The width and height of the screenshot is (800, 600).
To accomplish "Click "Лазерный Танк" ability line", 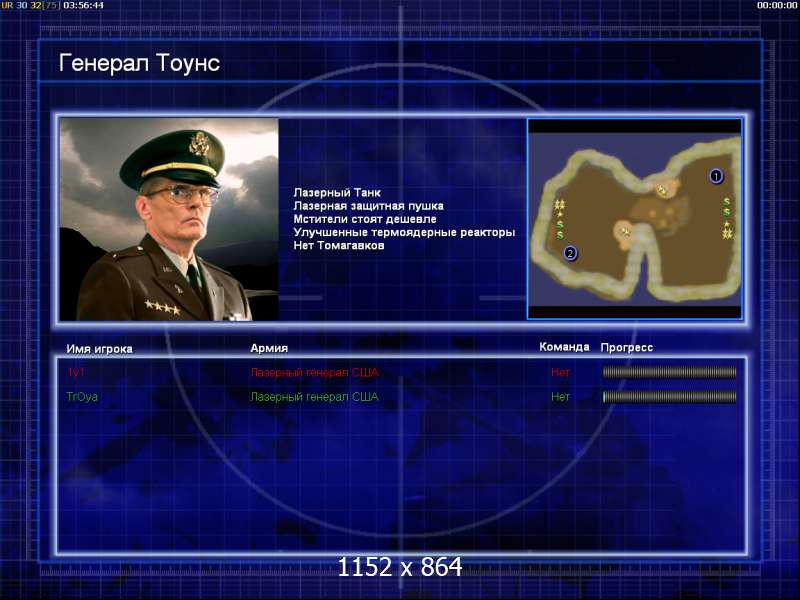I will [x=337, y=192].
